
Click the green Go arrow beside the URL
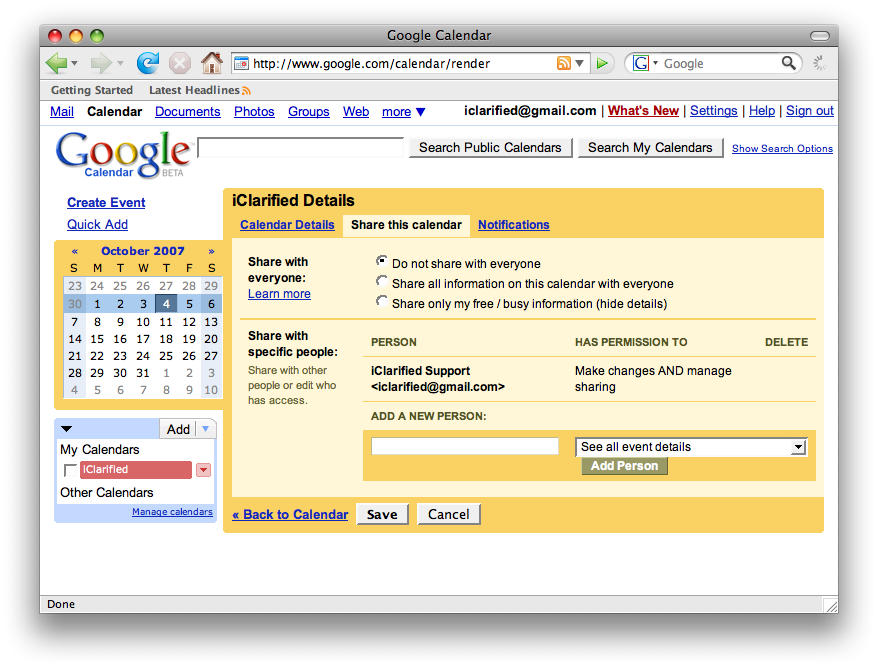click(602, 63)
